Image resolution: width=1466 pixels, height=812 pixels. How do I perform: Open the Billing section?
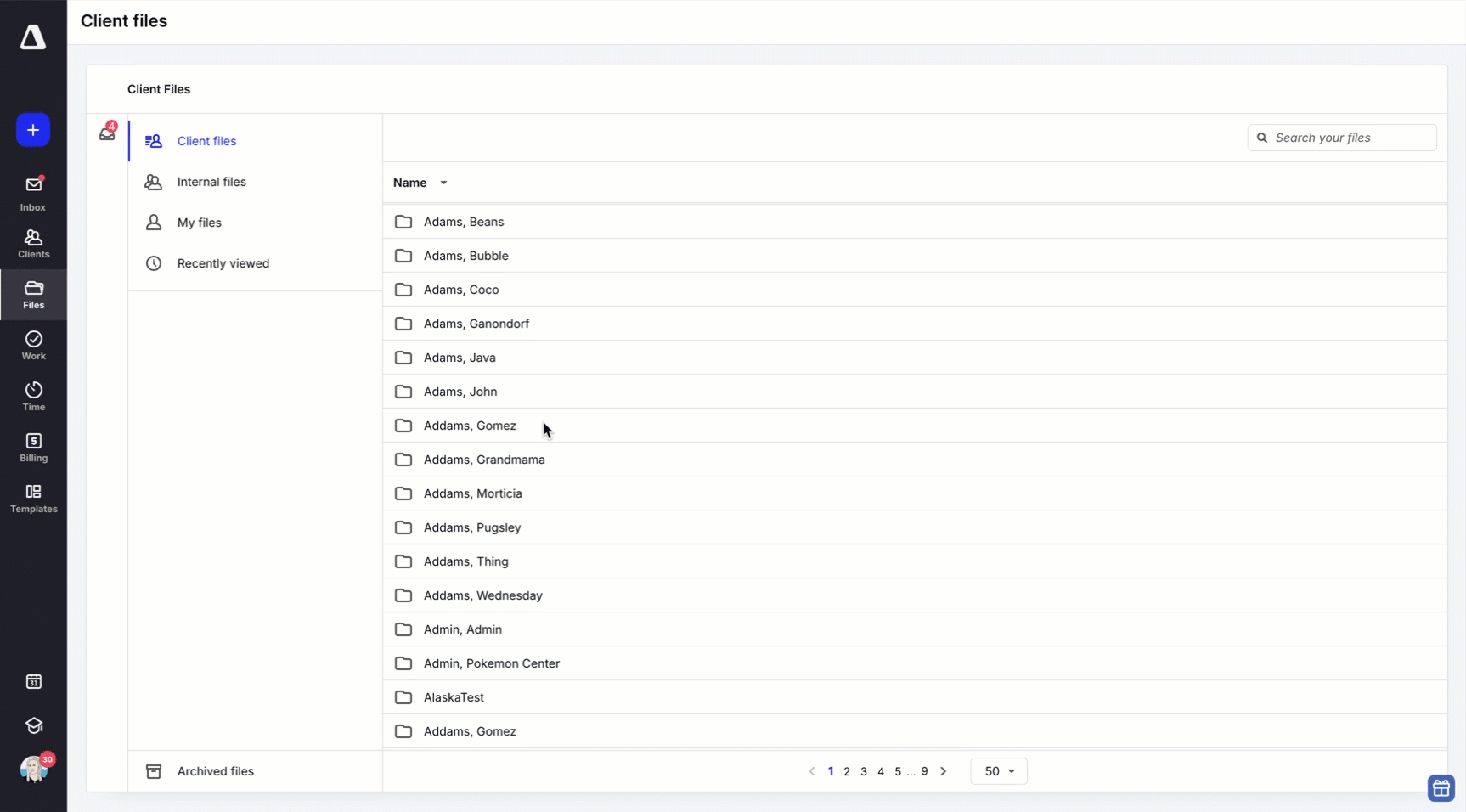(x=33, y=448)
